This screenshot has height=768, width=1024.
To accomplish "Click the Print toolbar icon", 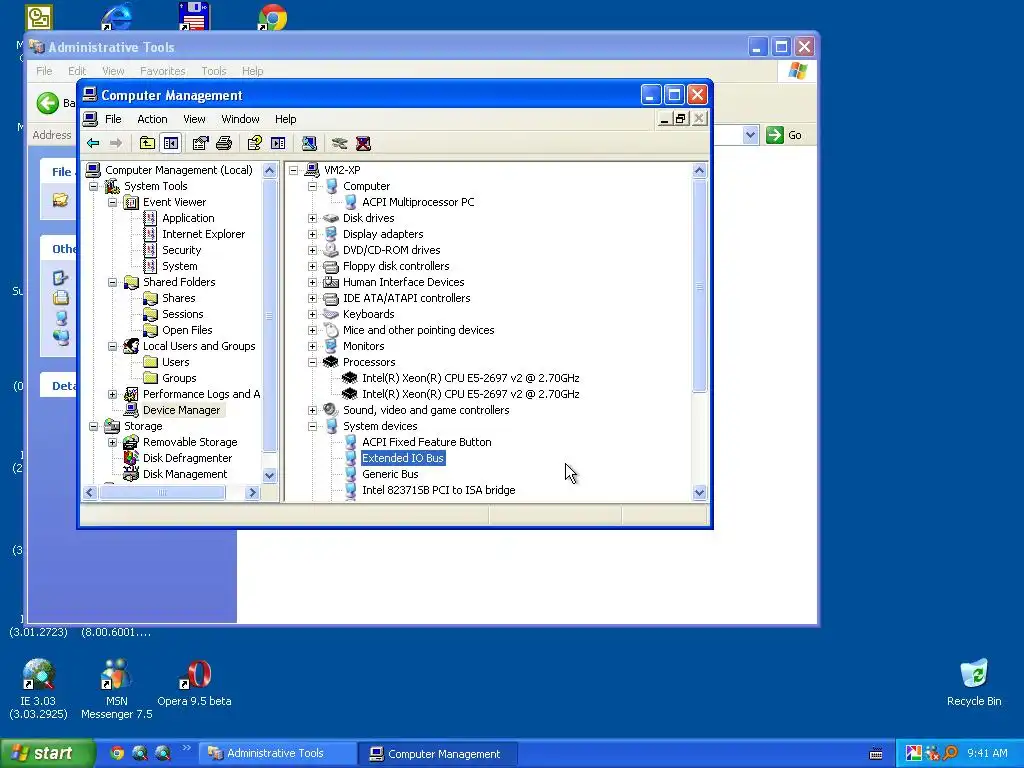I will coord(224,143).
